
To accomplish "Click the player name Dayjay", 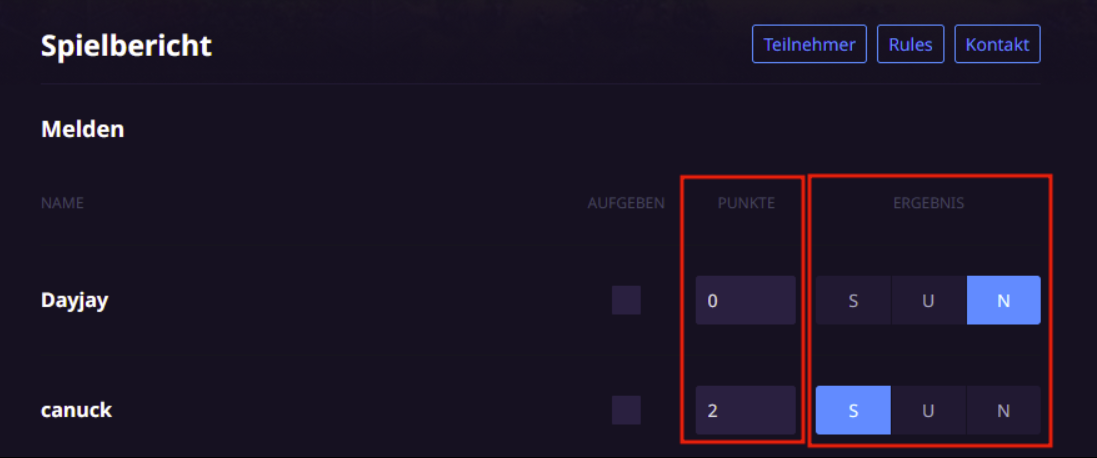I will coord(75,301).
